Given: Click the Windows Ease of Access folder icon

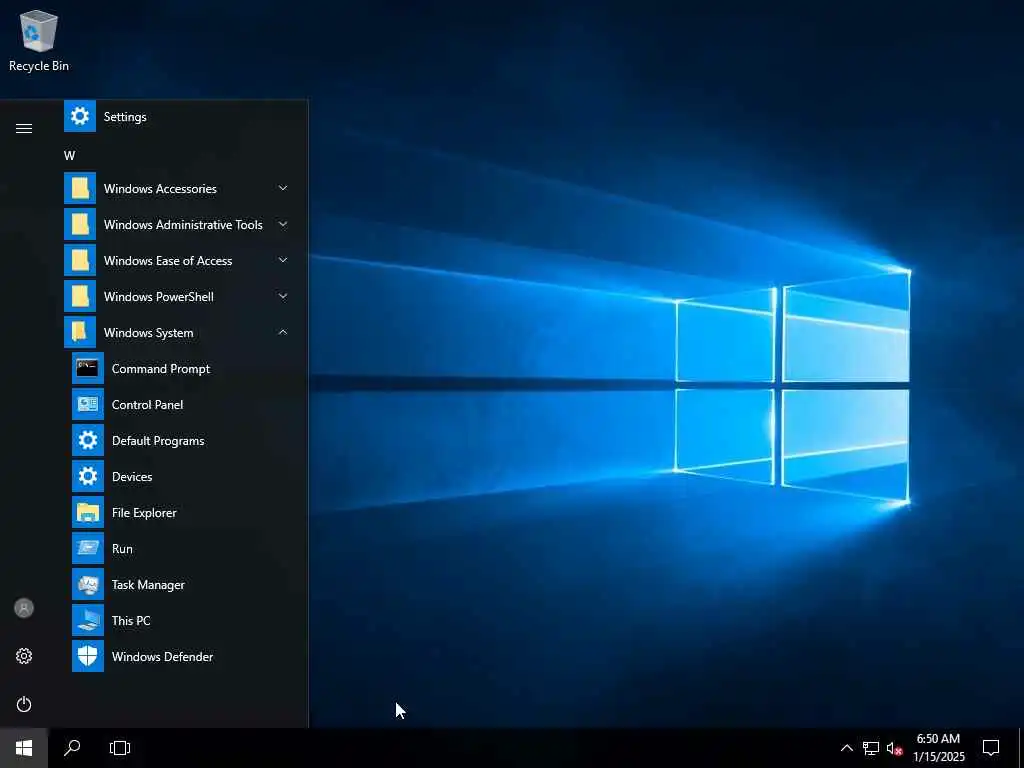Looking at the screenshot, I should pyautogui.click(x=80, y=260).
